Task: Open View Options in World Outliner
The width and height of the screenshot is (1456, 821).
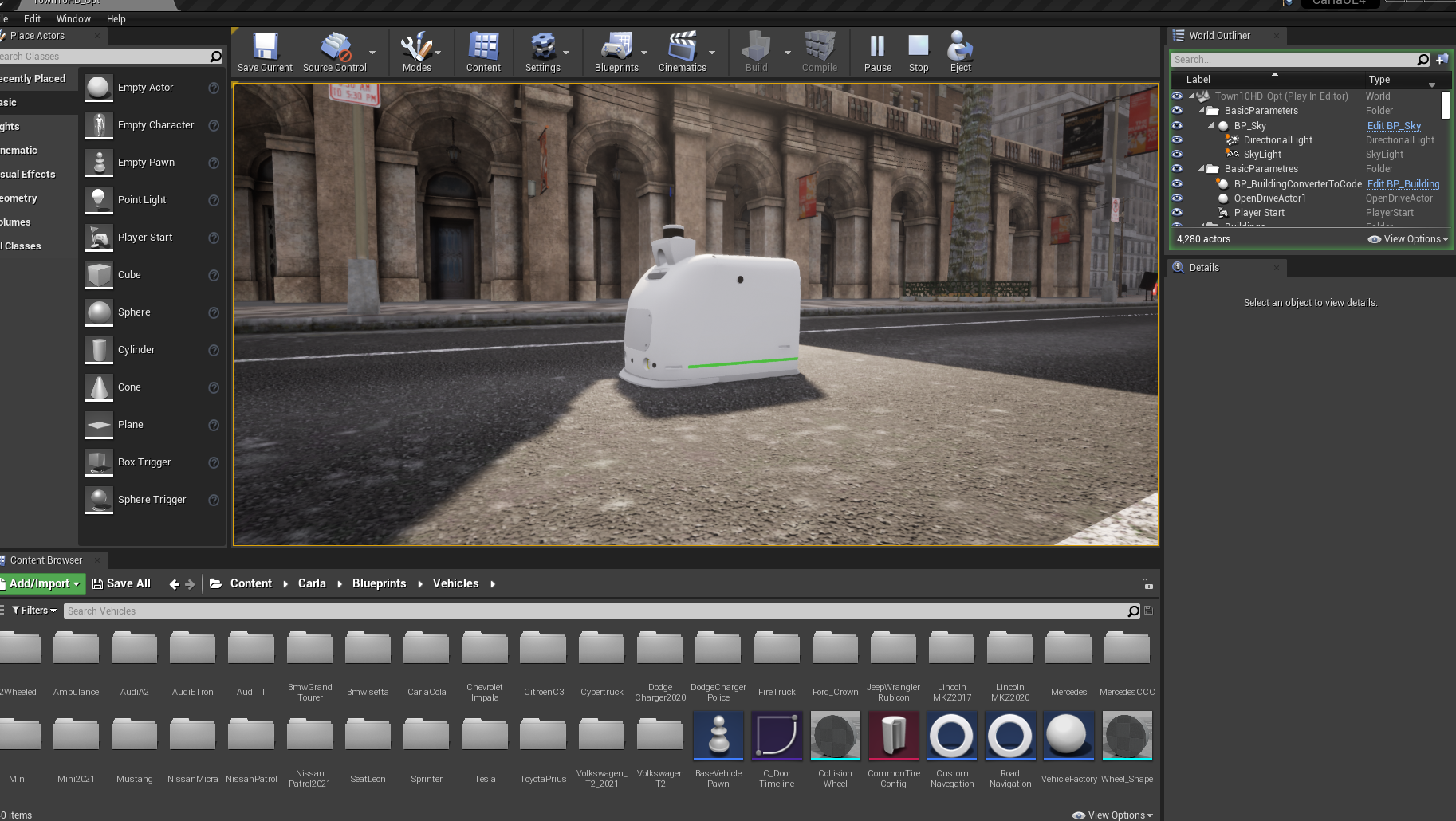Action: click(x=1407, y=238)
